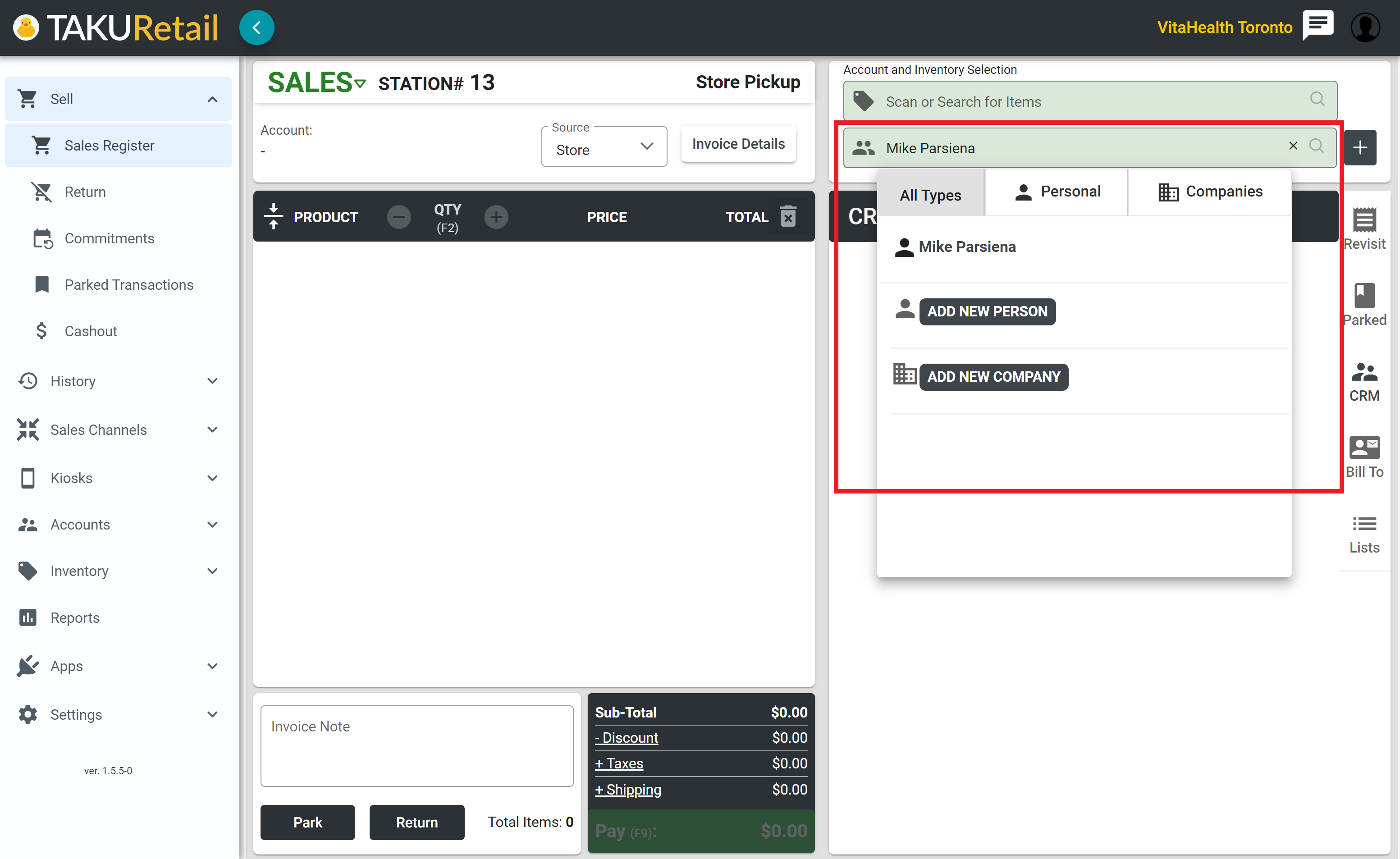Increase quantity with the plus circle
The height and width of the screenshot is (859, 1400).
496,217
